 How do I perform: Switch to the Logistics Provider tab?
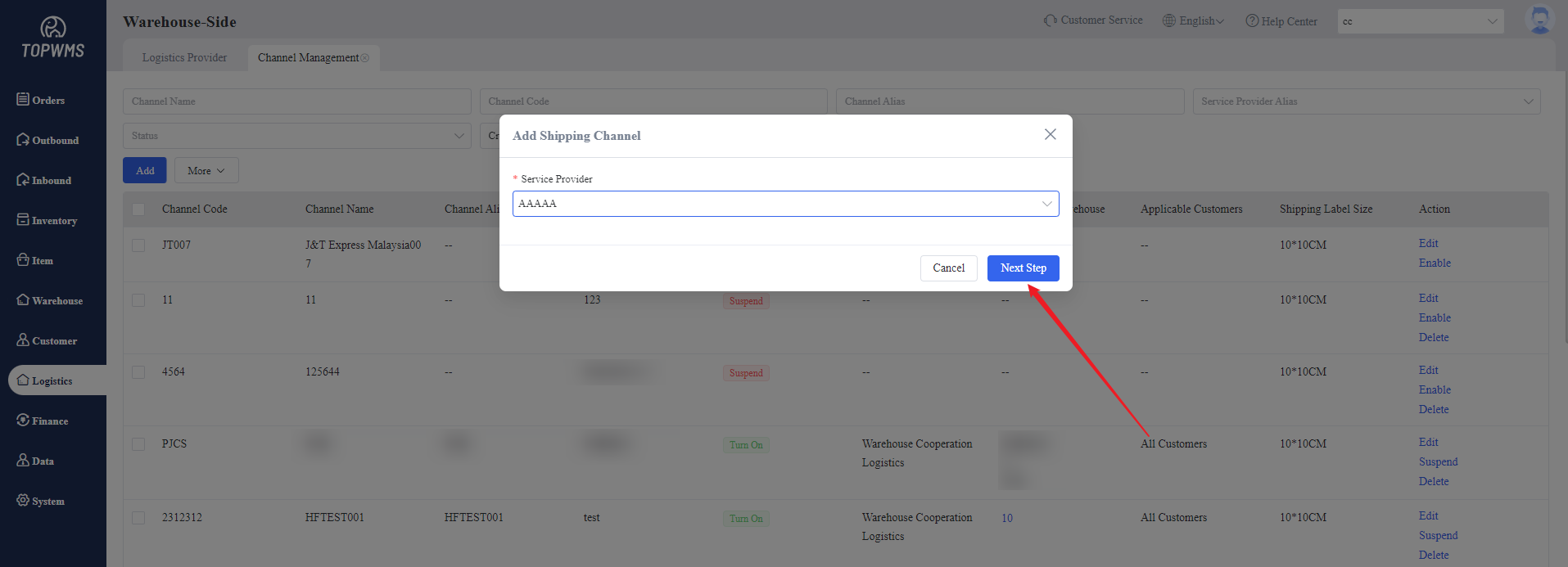[x=184, y=57]
